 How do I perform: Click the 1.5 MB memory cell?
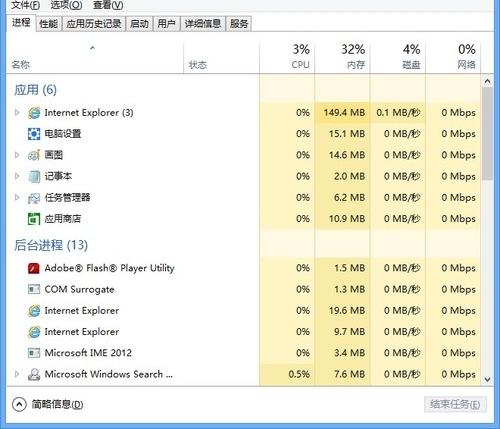coord(342,268)
